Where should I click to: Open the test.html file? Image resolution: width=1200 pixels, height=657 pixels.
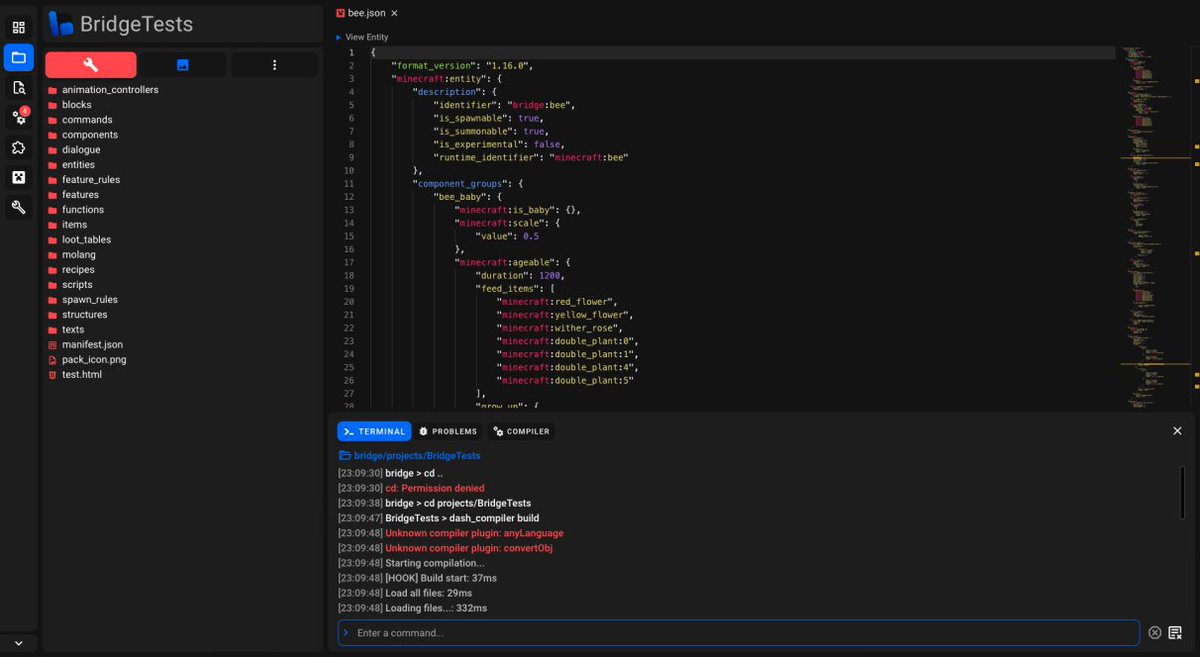[75, 375]
